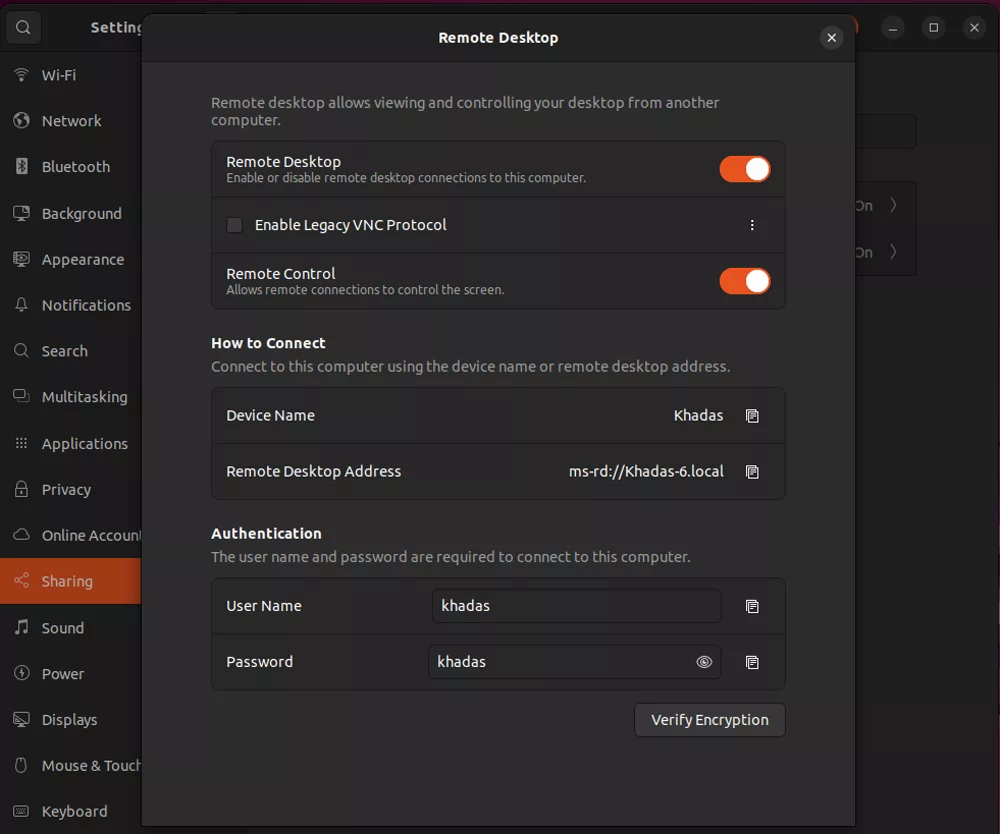Minimize the Settings window
Image resolution: width=1000 pixels, height=834 pixels.
coord(893,28)
